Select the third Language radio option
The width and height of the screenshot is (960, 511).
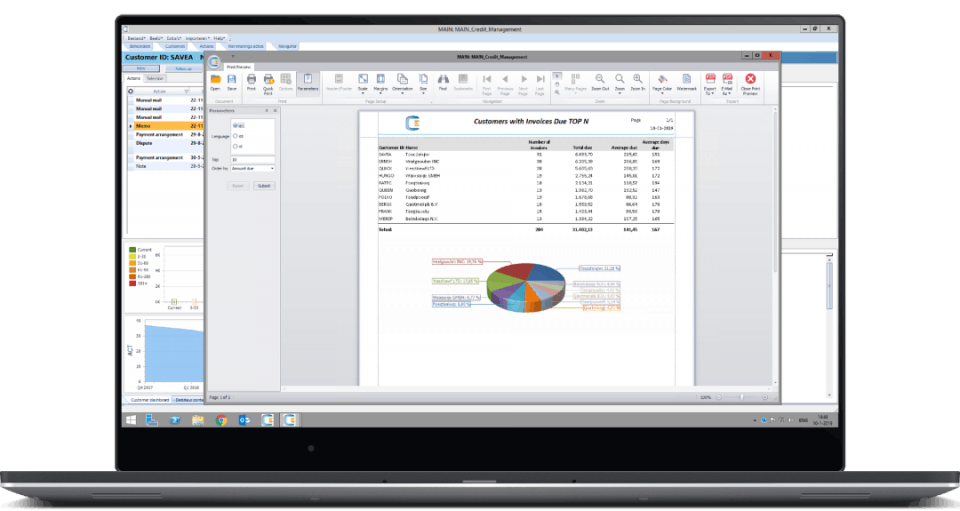point(236,146)
